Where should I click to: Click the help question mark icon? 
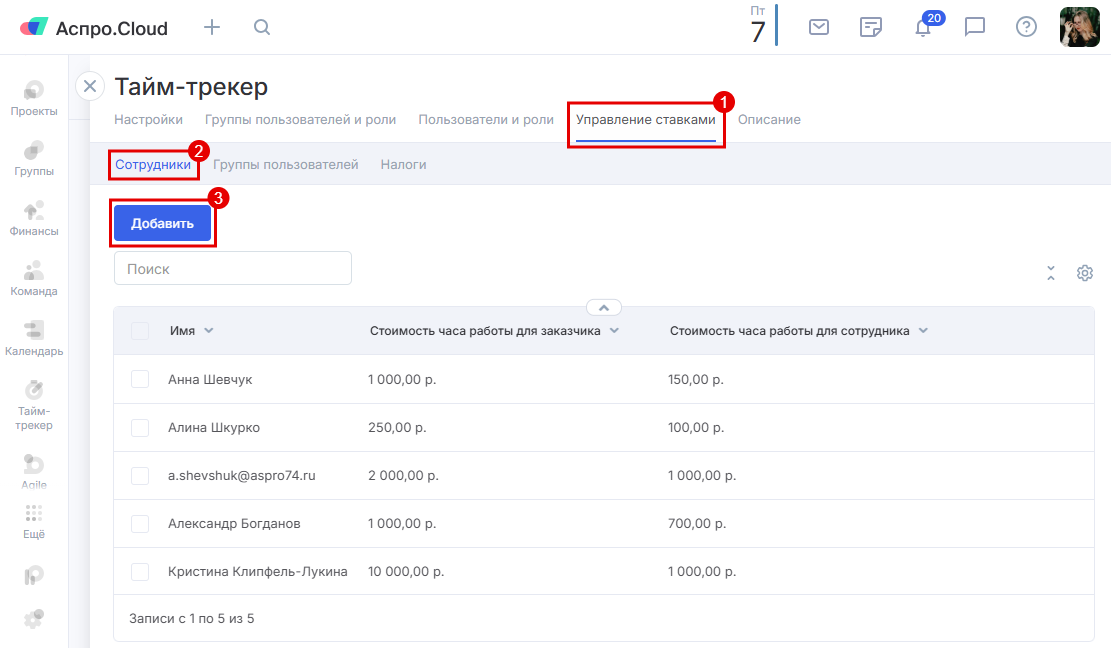[1026, 28]
